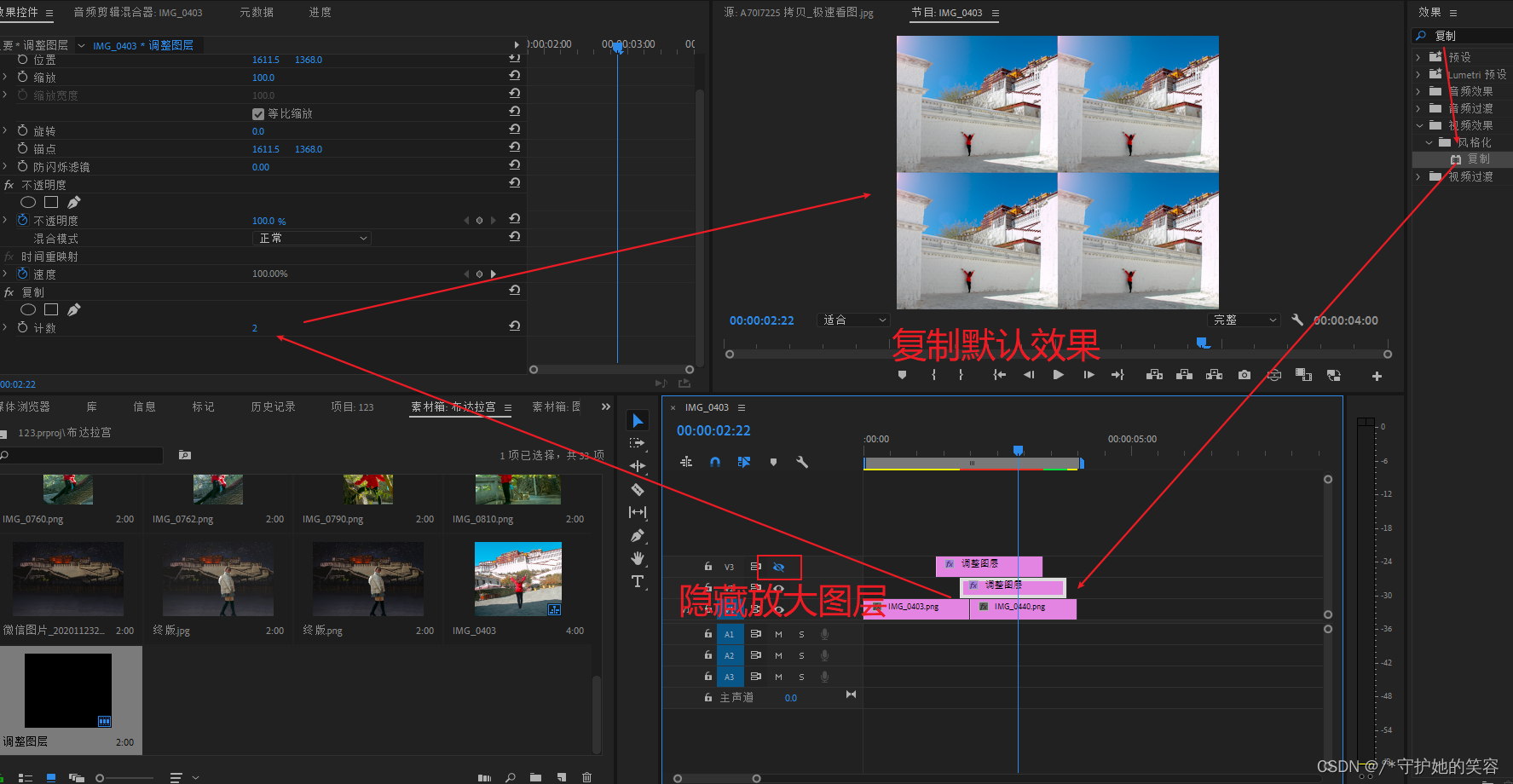Open blend mode dropdown
This screenshot has height=784, width=1513.
pyautogui.click(x=313, y=239)
